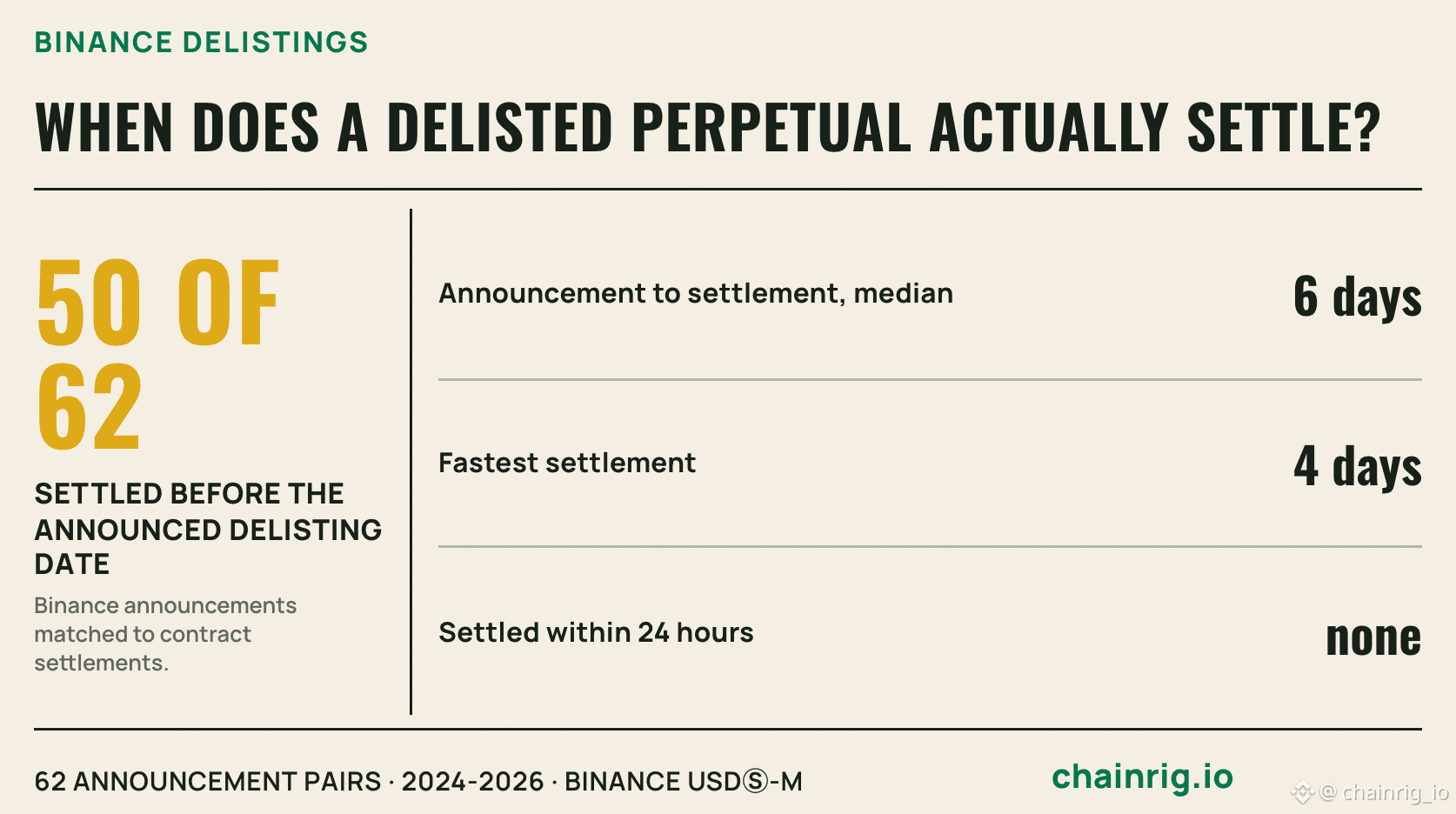
Task: Click the '62 ANNOUNCEMENT PAIRS' footer text
Action: [208, 781]
